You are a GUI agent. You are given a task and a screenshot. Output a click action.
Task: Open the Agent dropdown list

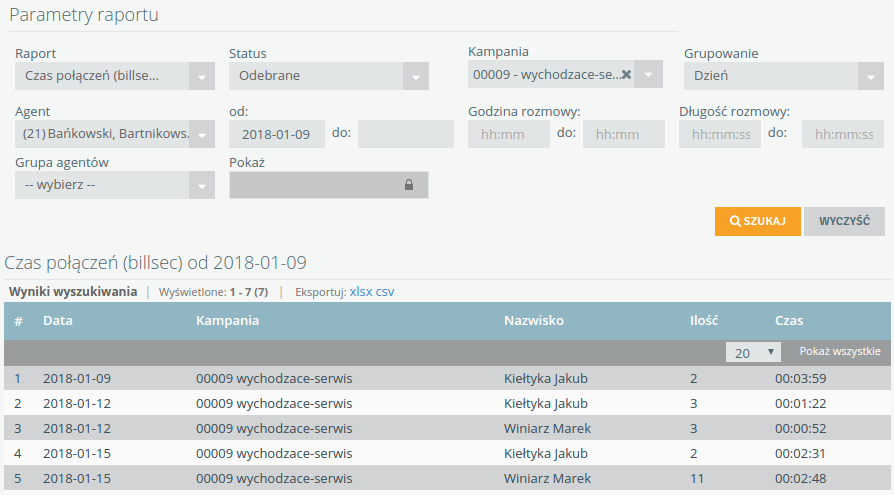coord(115,134)
